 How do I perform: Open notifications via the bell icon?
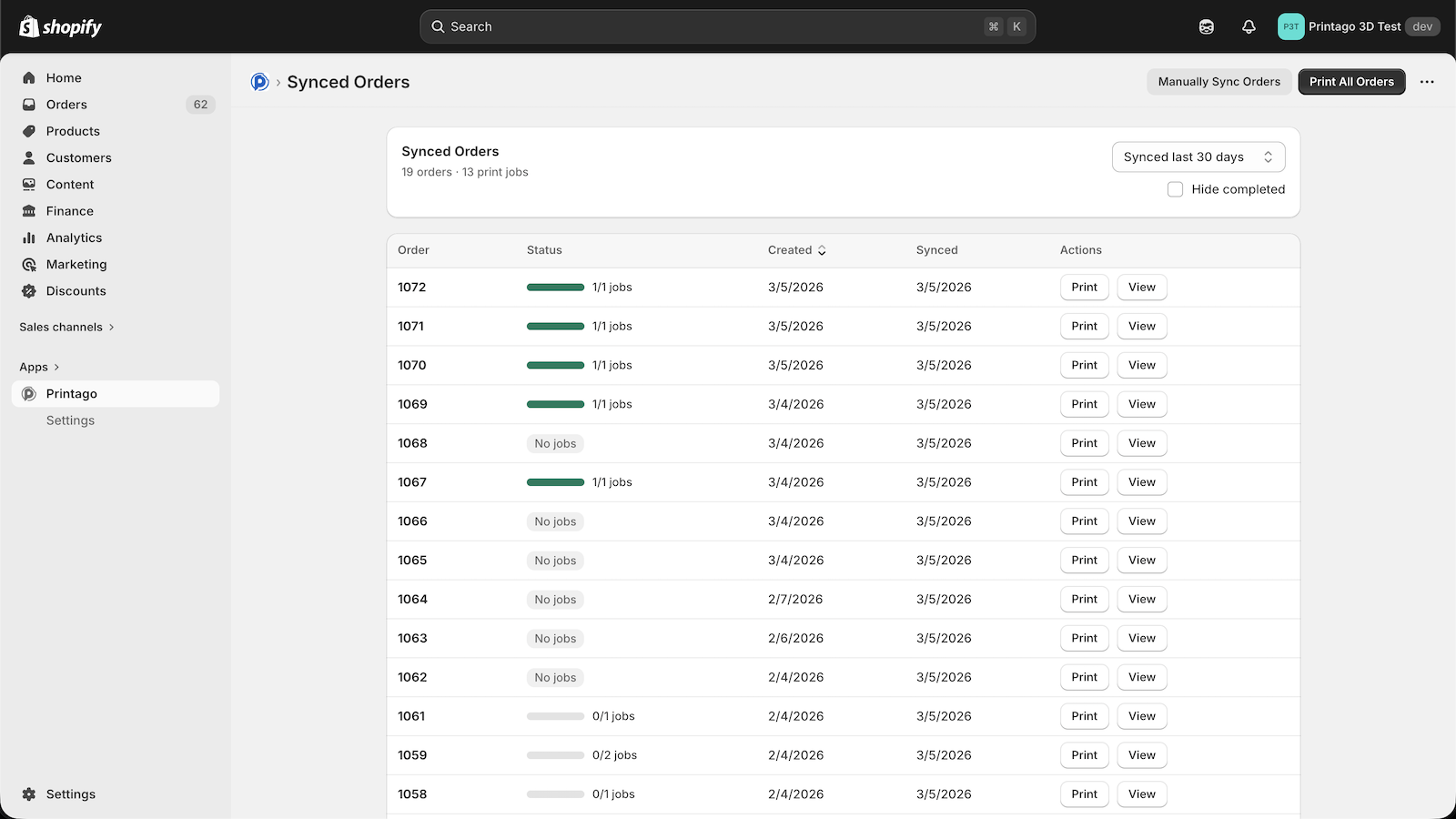pos(1248,26)
